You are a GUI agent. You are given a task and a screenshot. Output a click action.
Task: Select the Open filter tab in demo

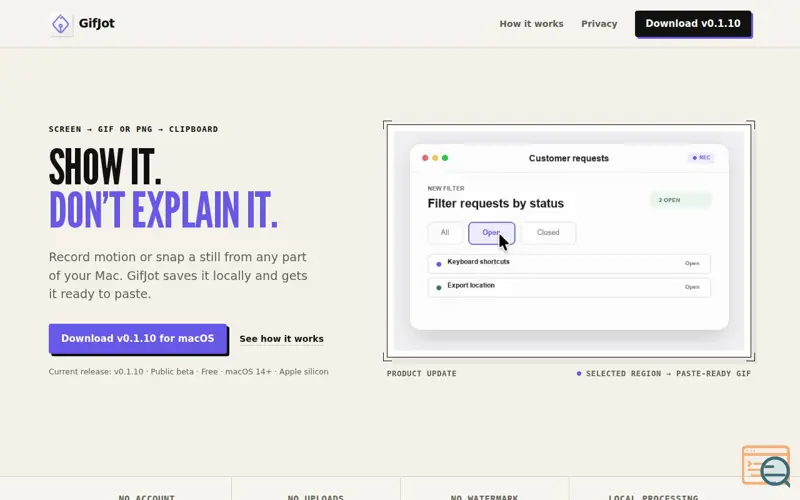(491, 233)
